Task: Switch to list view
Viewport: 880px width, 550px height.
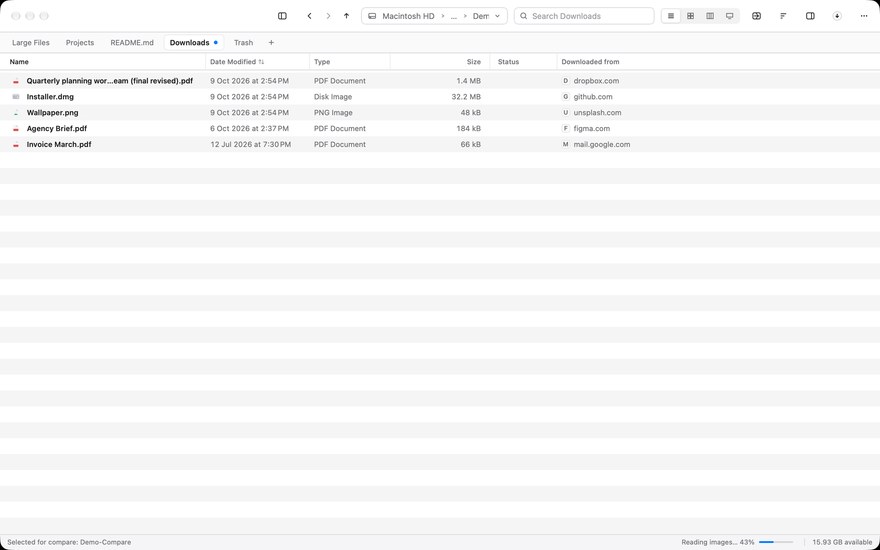Action: pos(671,16)
